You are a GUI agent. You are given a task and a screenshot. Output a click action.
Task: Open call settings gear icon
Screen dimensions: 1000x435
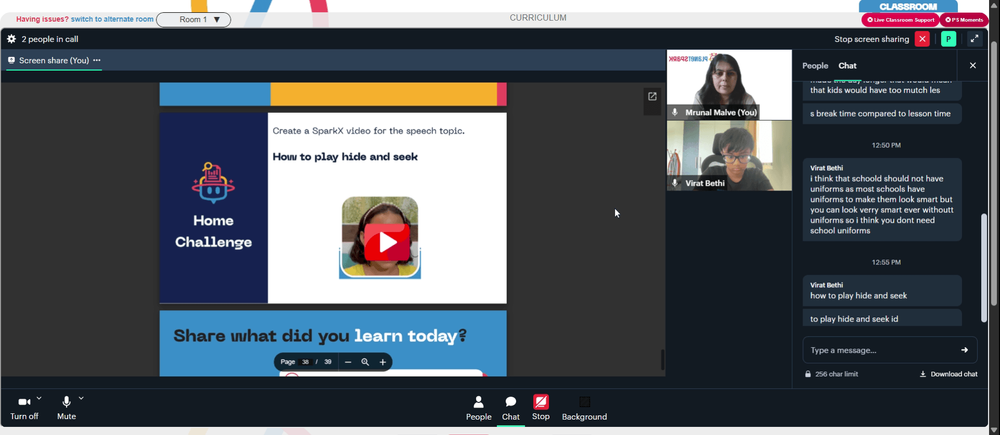tap(11, 39)
